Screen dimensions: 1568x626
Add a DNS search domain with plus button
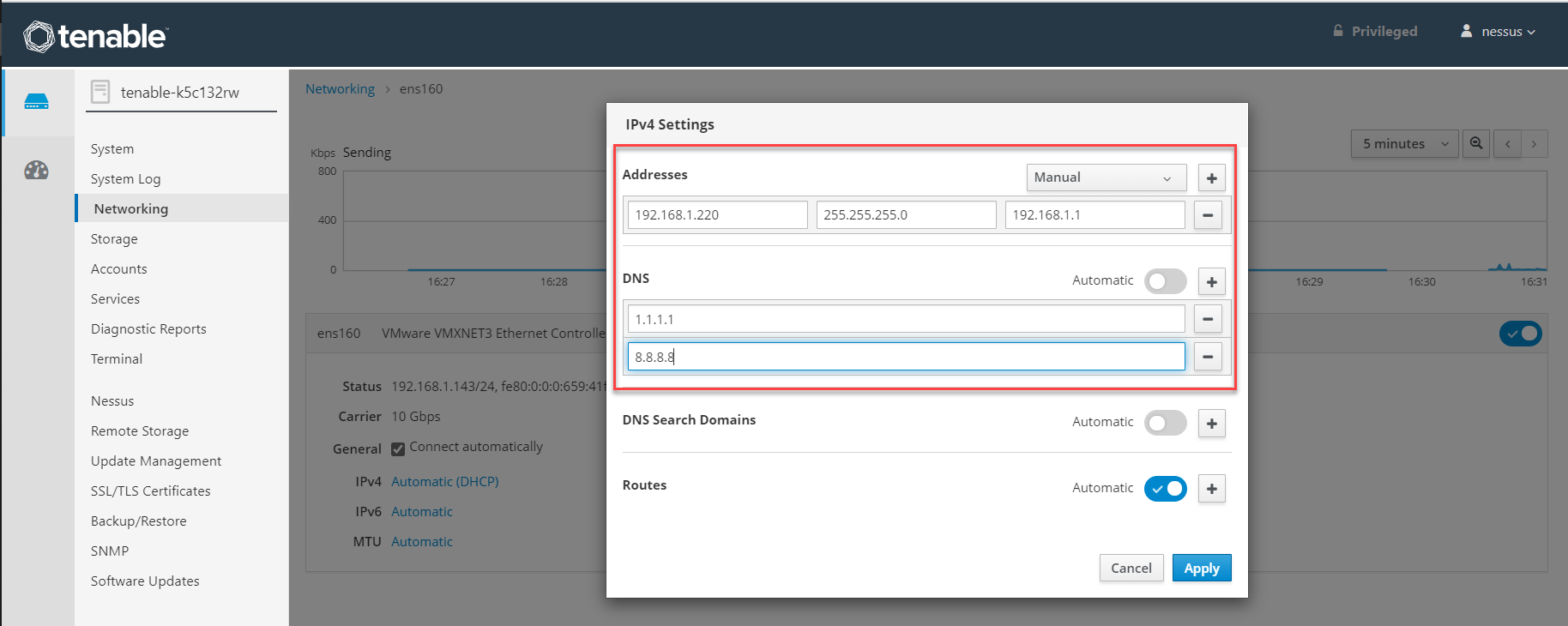[1211, 423]
